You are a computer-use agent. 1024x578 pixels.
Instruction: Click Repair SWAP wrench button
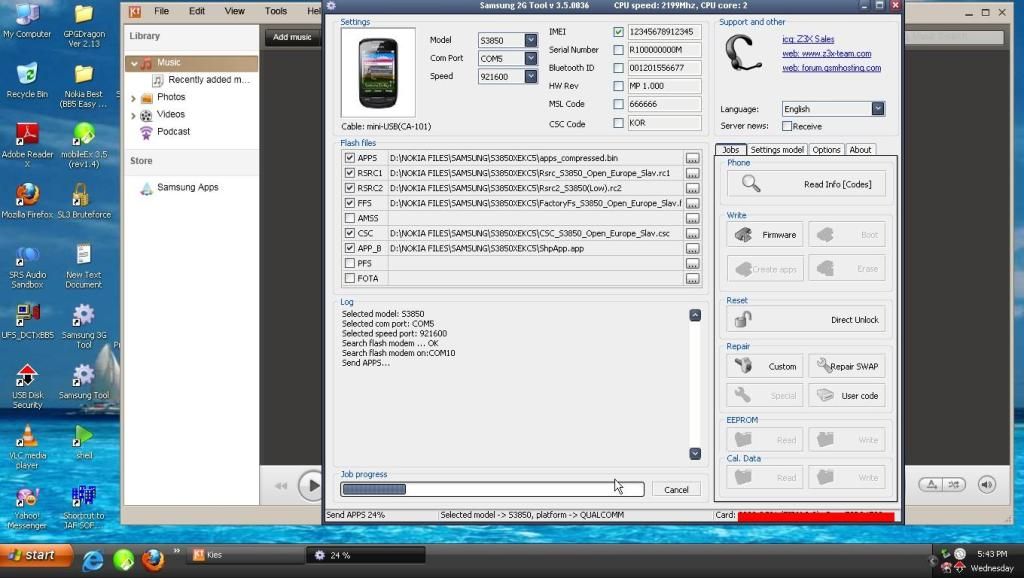[x=847, y=366]
